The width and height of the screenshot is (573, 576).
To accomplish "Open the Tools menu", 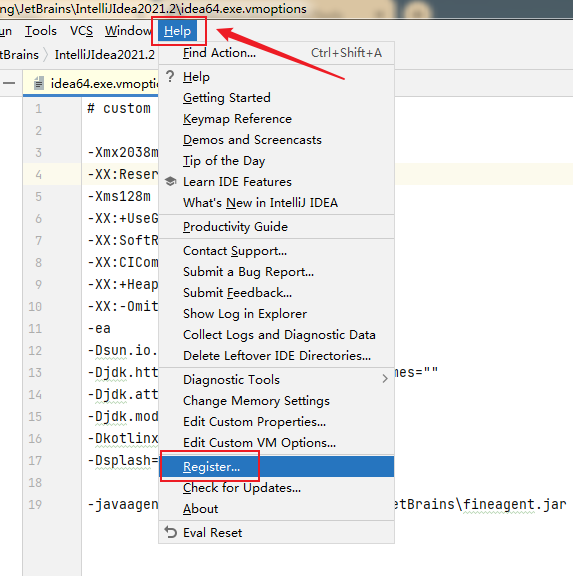I will pos(41,31).
